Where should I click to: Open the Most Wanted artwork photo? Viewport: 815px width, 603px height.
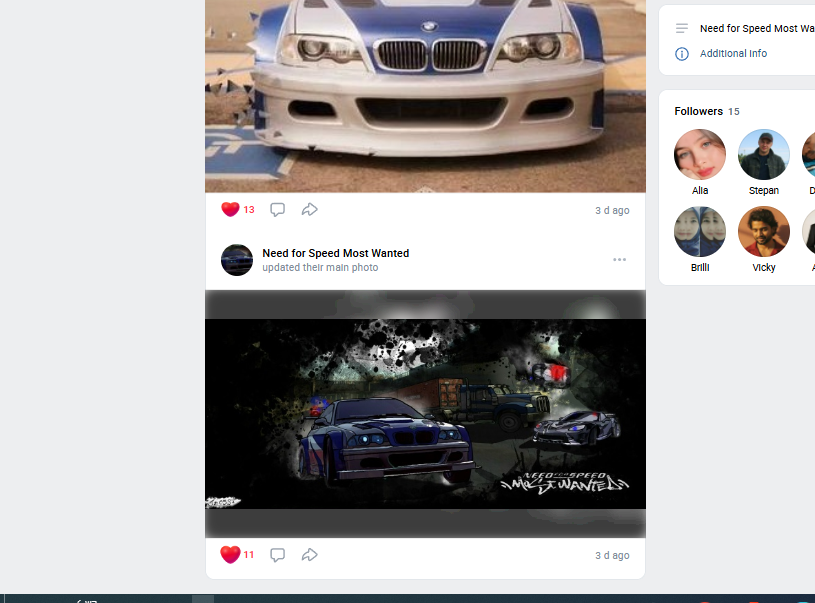coord(425,414)
